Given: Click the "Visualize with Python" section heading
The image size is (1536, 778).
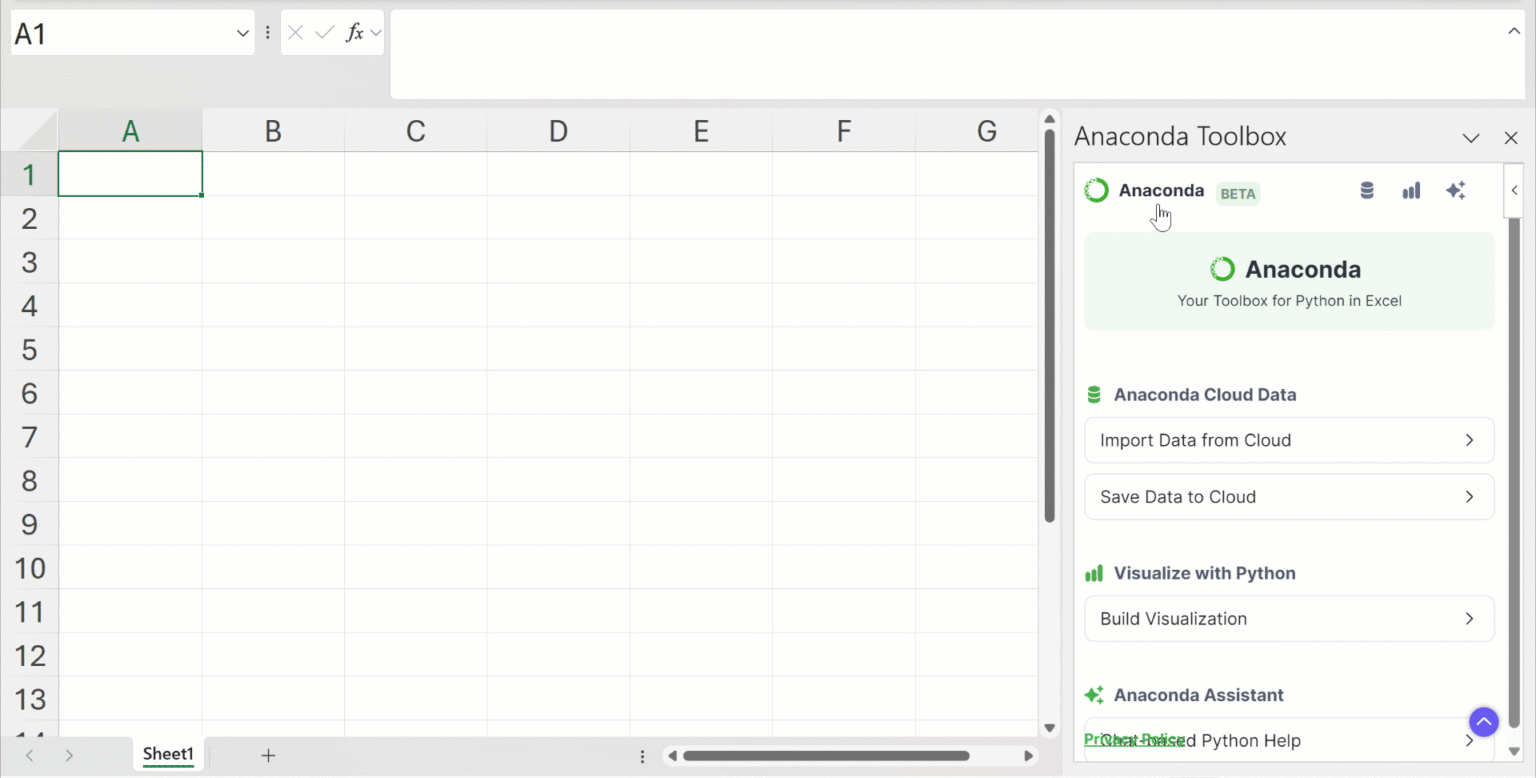Looking at the screenshot, I should point(1205,573).
